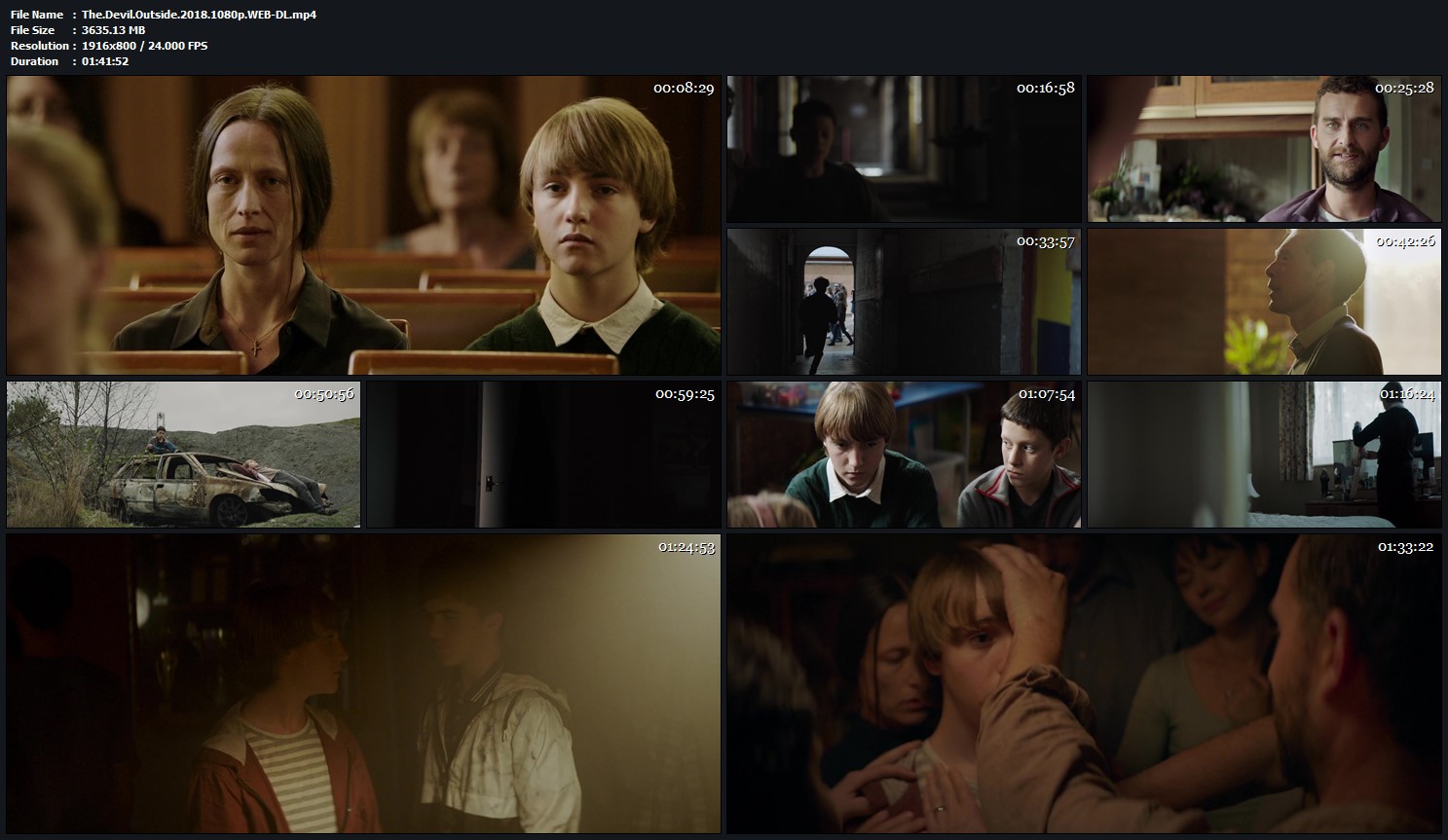Click the file size value 3635.13 MB
1448x840 pixels.
tap(113, 30)
